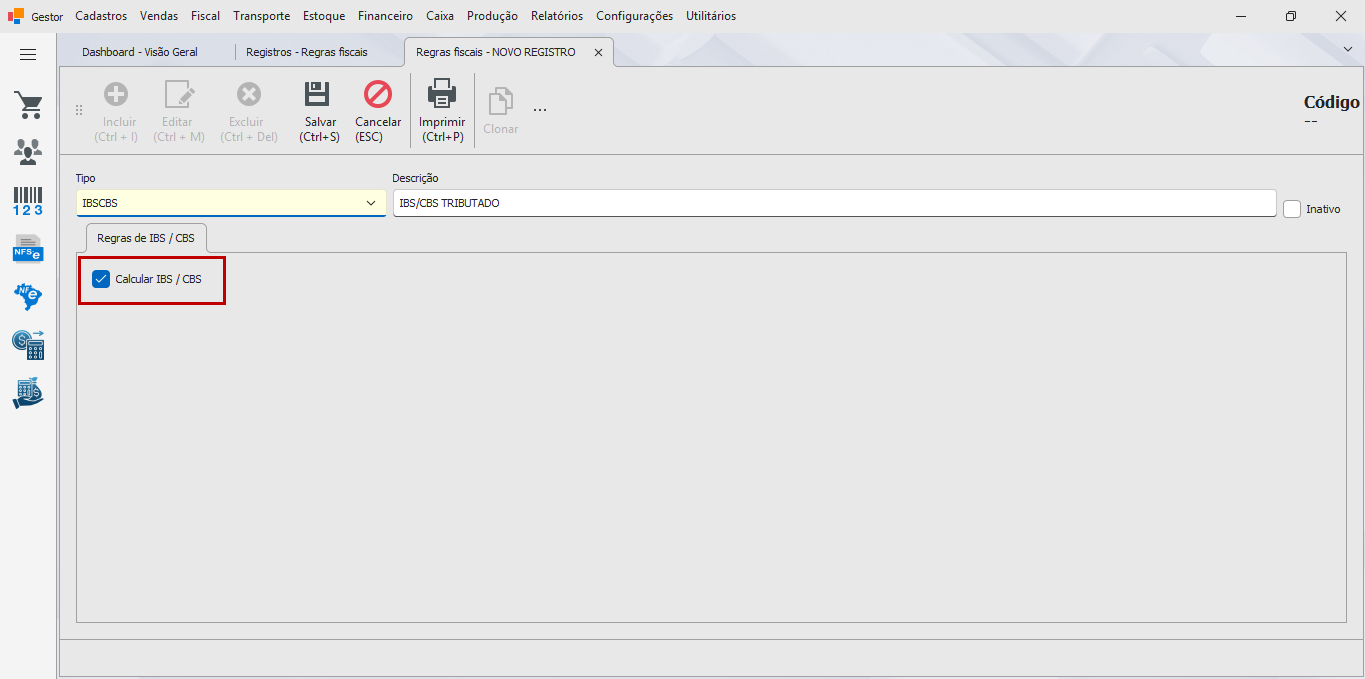Expand the tab list chevron at top right
The height and width of the screenshot is (679, 1365).
[1347, 48]
